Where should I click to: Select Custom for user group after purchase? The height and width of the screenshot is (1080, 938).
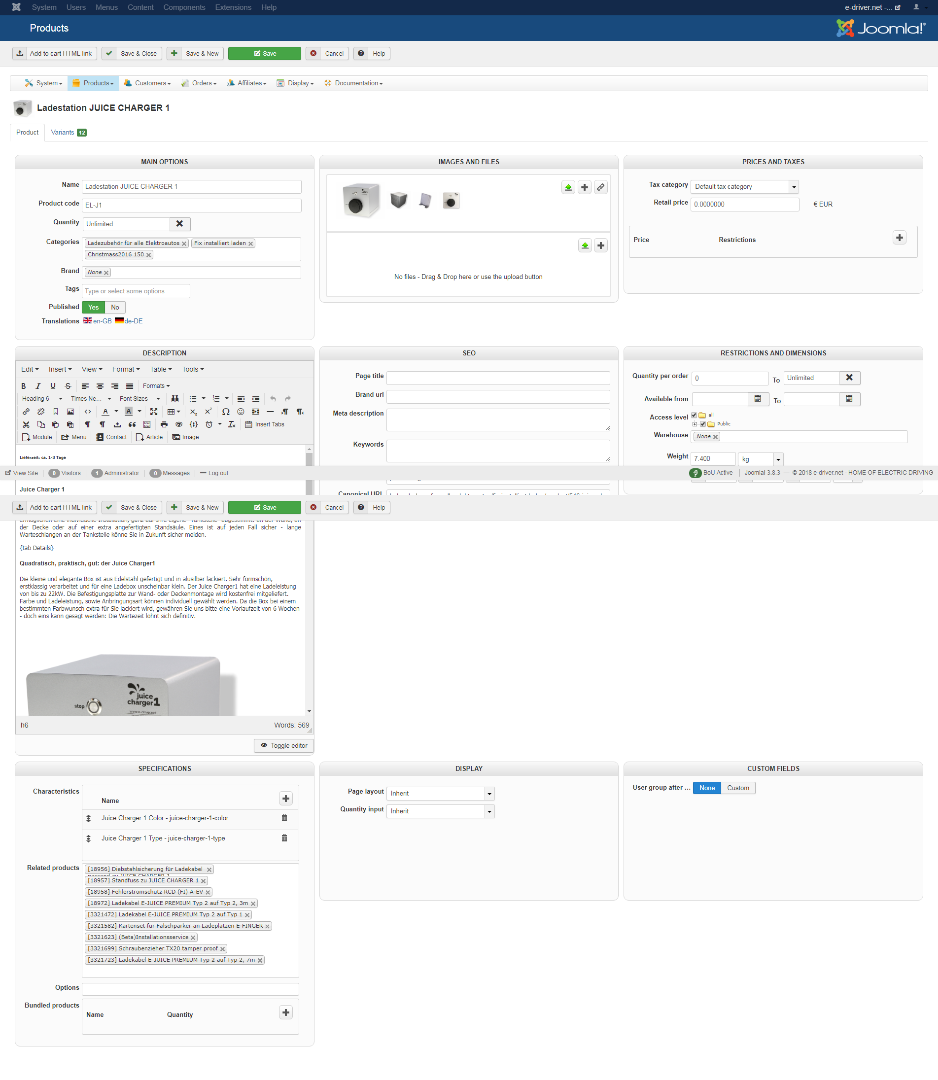(738, 788)
